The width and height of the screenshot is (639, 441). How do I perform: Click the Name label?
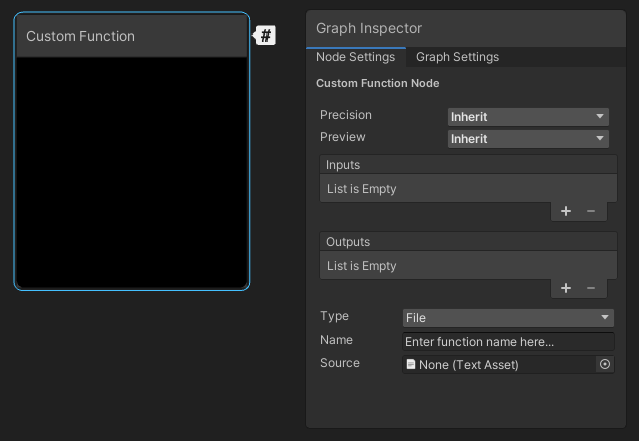click(336, 340)
